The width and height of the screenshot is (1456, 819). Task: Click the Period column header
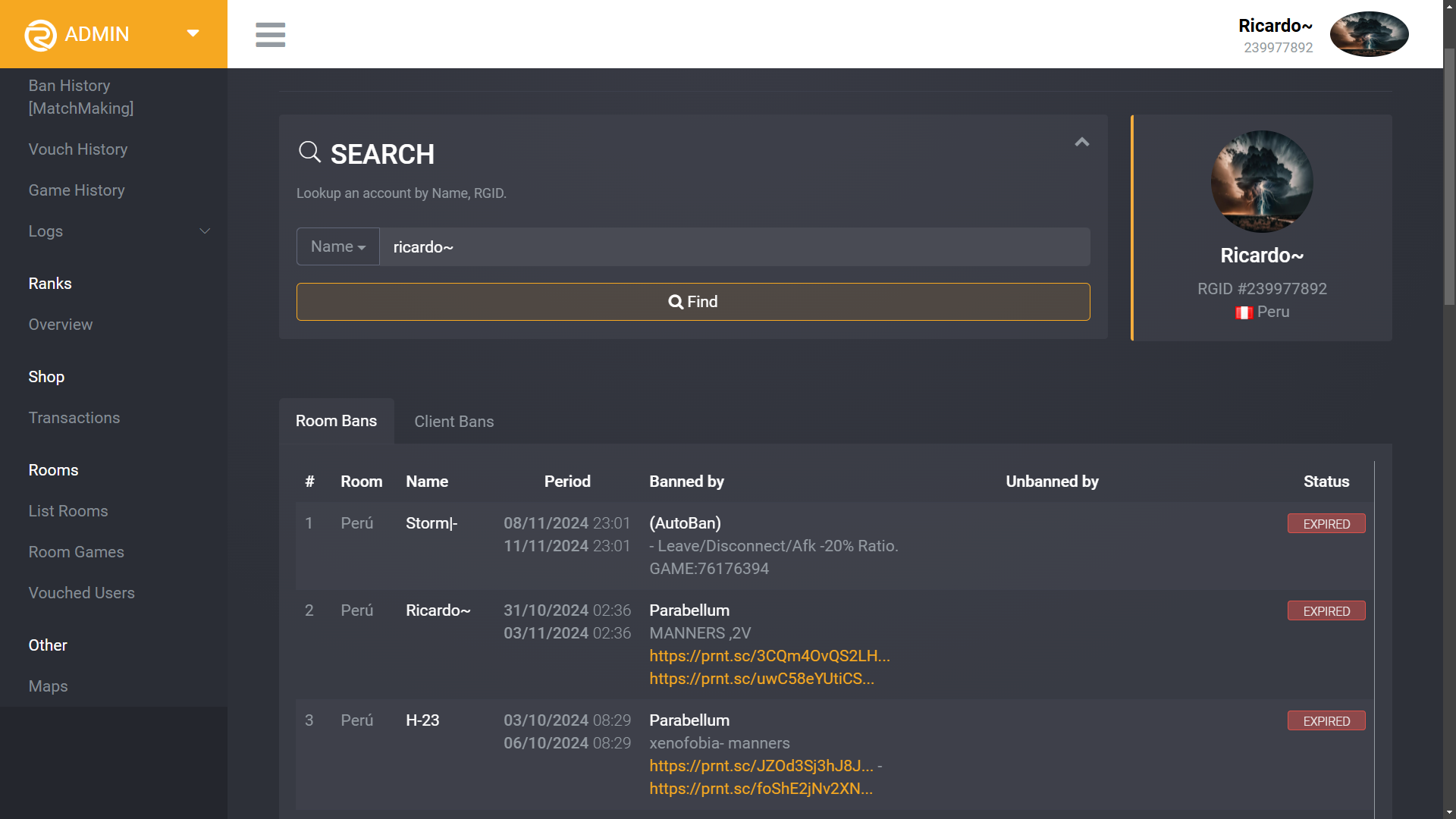pos(567,482)
